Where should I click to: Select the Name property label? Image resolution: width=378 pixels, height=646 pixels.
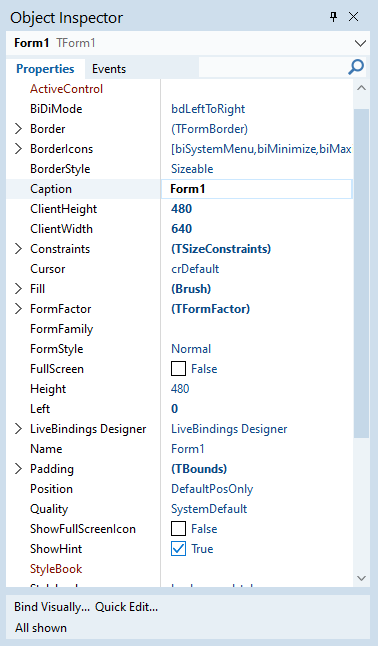(46, 449)
